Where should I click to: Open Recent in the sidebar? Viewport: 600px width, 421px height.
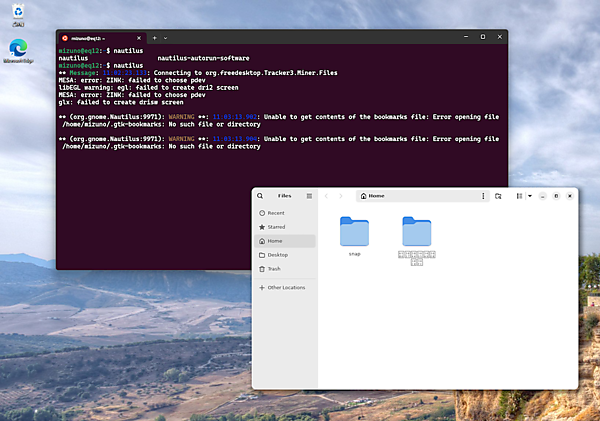point(275,213)
